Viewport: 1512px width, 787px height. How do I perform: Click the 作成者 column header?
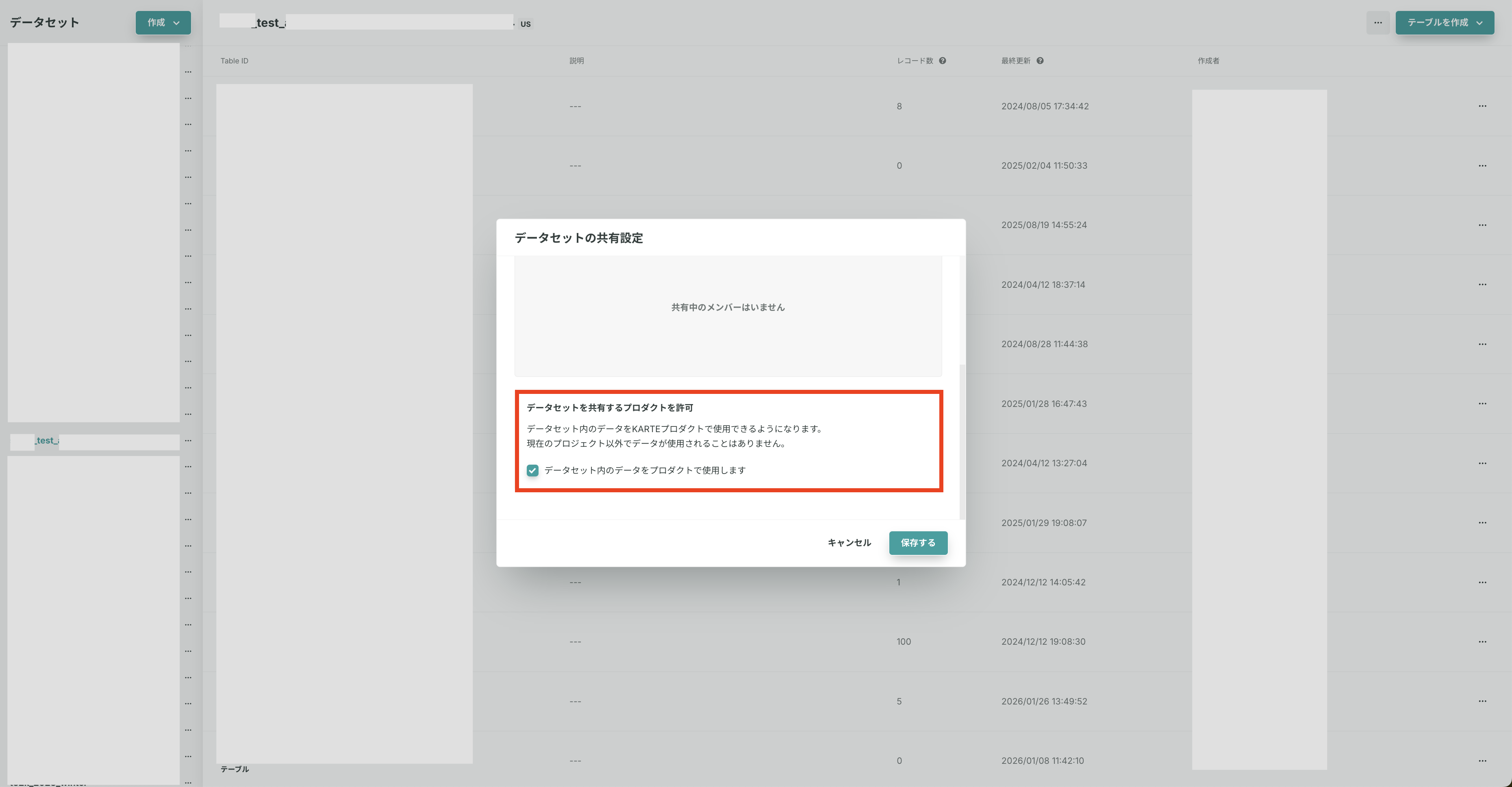1208,61
